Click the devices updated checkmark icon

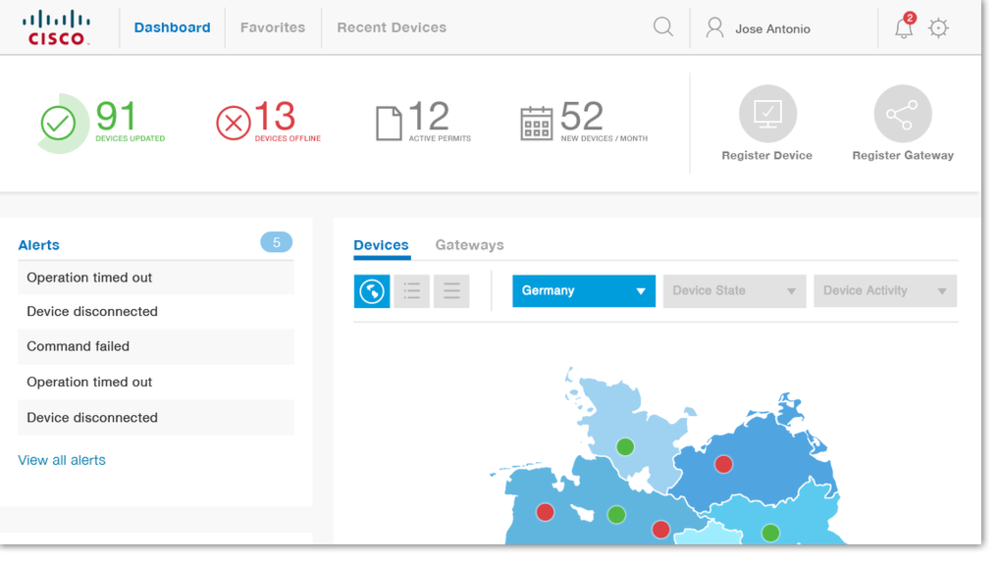(58, 123)
